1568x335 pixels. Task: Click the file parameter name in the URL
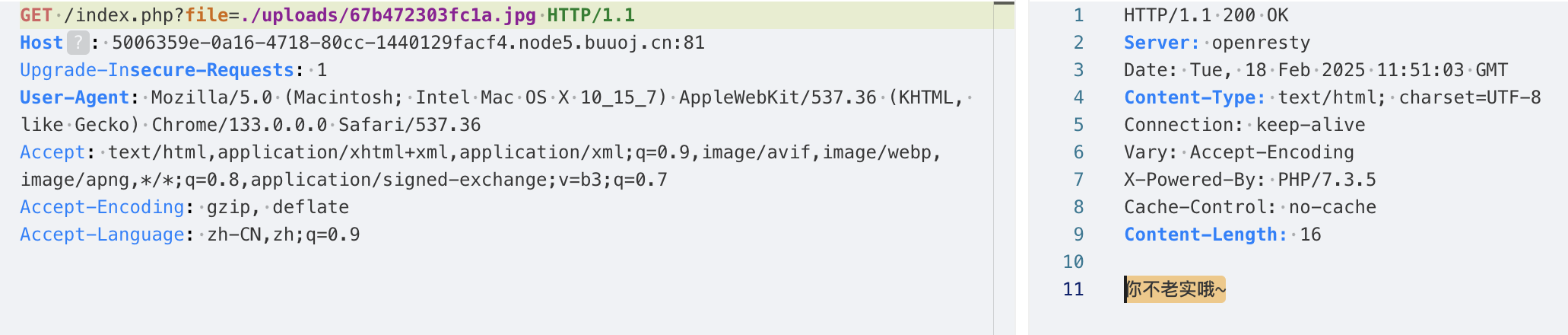click(207, 15)
